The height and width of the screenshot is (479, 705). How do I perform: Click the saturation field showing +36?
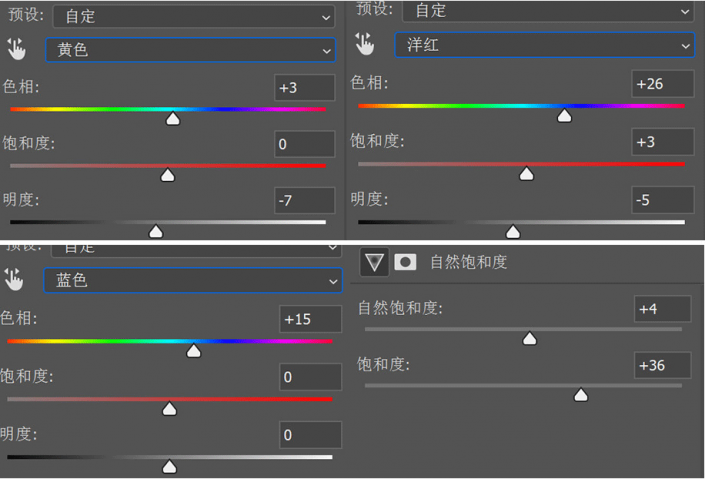click(x=663, y=366)
